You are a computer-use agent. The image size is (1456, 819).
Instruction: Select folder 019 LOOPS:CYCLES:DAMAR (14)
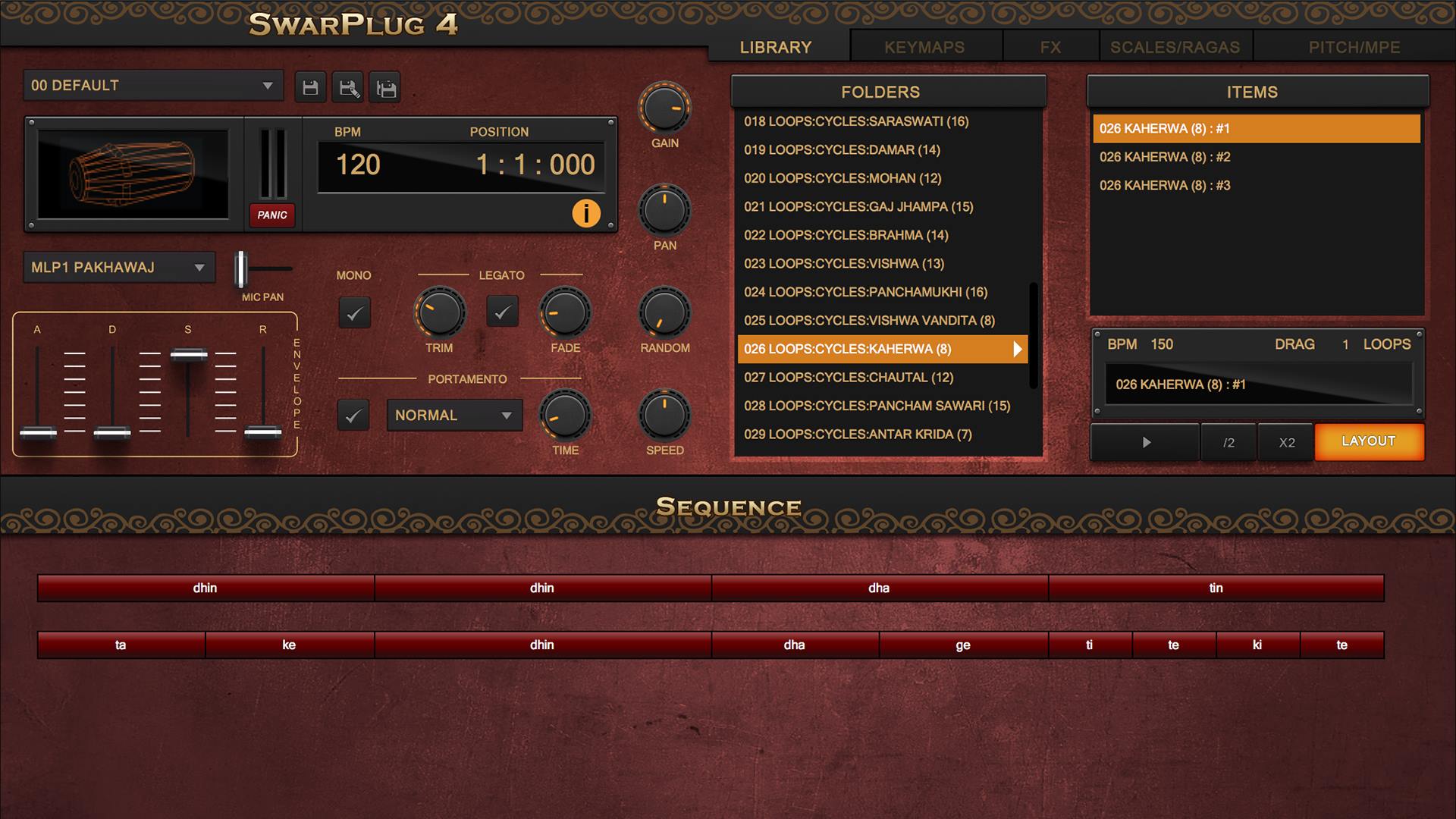pyautogui.click(x=883, y=150)
